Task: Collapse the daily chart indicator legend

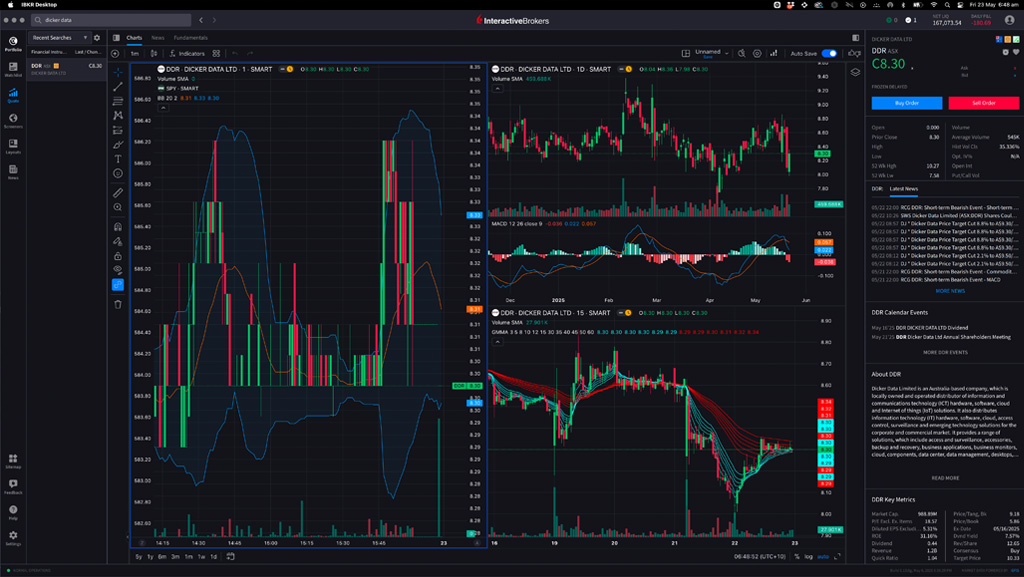Action: tap(498, 88)
